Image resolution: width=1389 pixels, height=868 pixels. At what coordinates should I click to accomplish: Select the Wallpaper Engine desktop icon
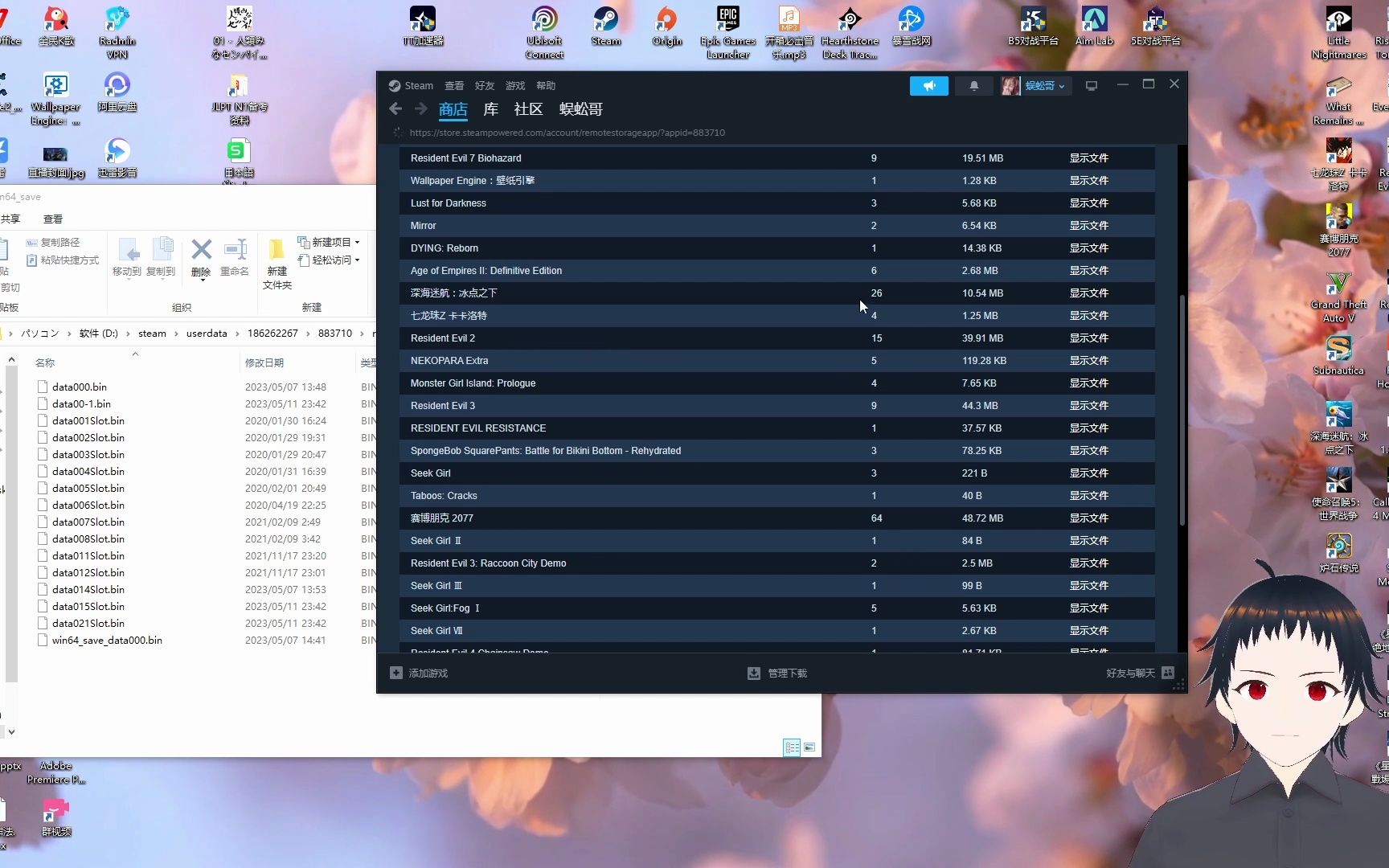coord(55,99)
